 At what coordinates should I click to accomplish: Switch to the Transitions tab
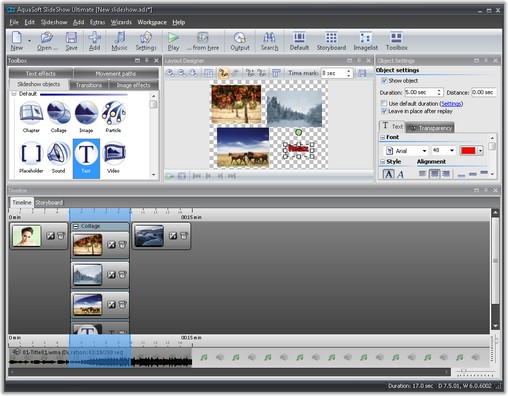[x=89, y=85]
